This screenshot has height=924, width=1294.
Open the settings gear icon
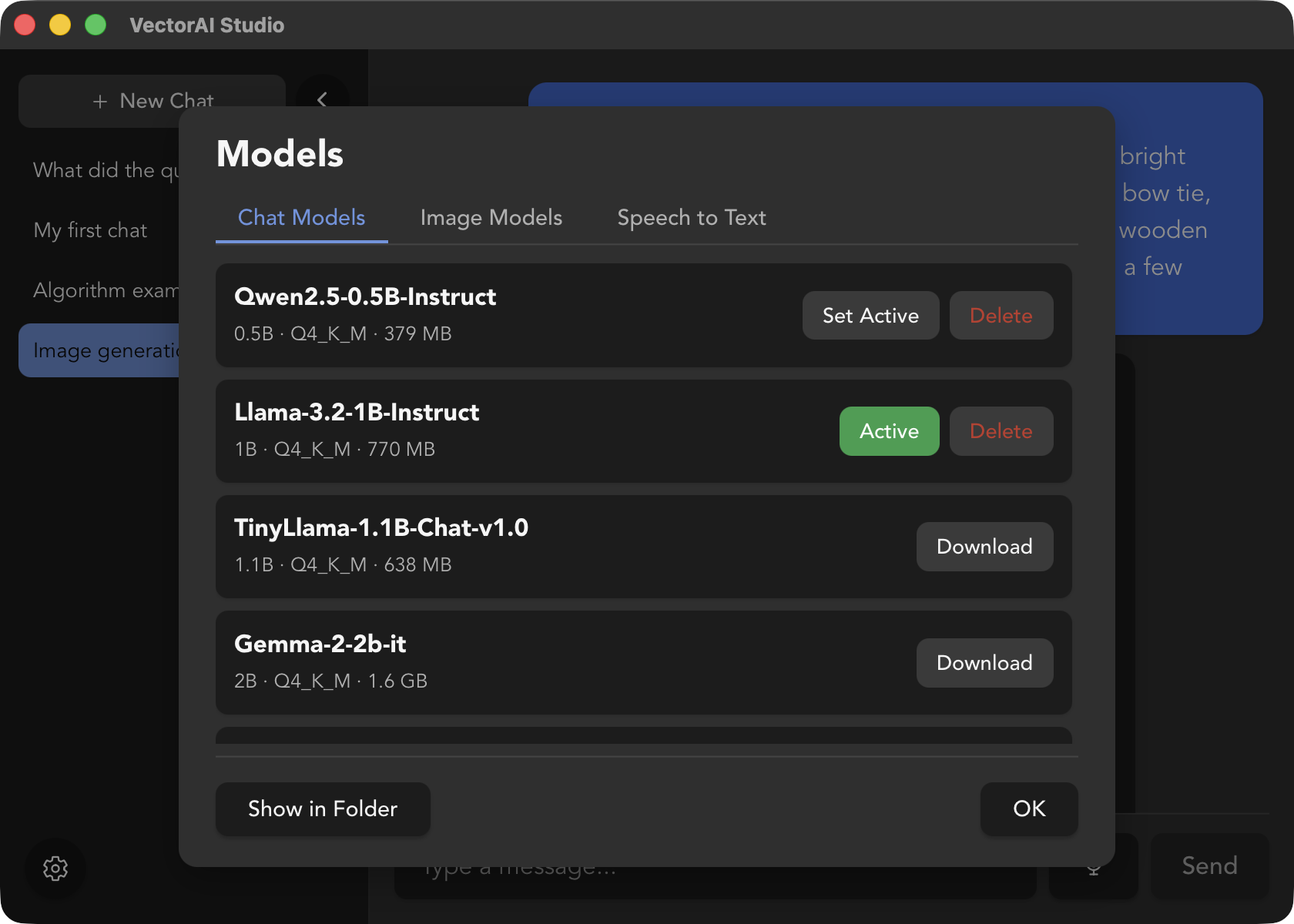pos(55,869)
